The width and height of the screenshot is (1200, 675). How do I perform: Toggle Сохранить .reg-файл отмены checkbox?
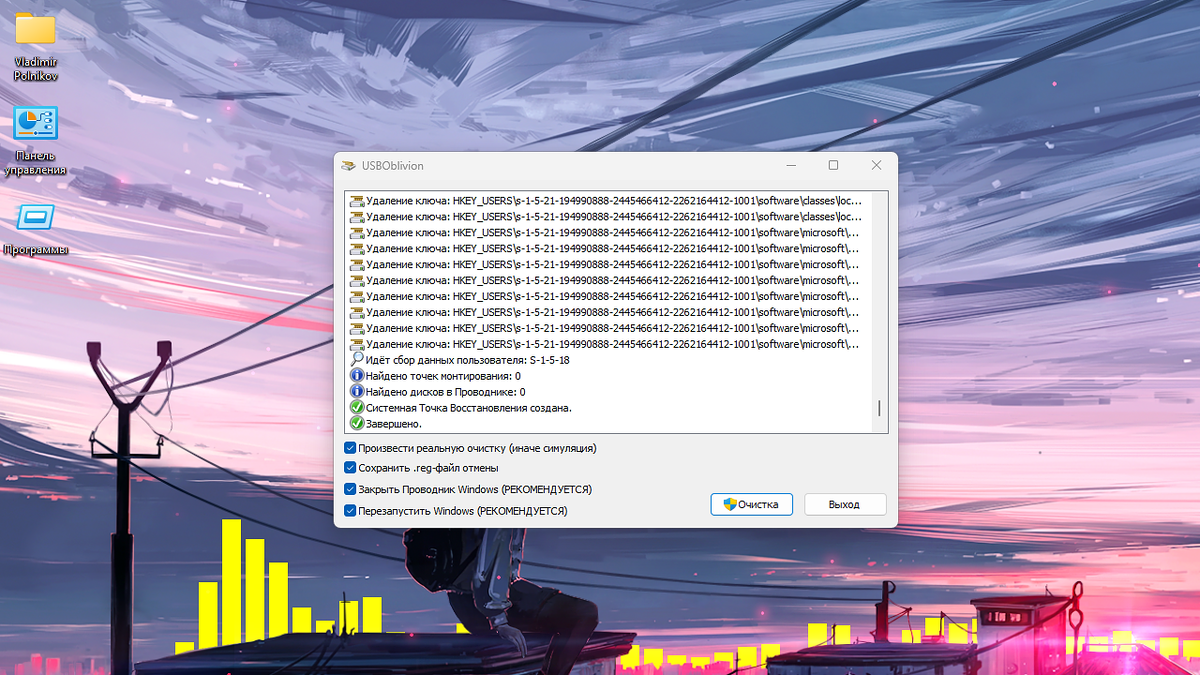coord(350,467)
